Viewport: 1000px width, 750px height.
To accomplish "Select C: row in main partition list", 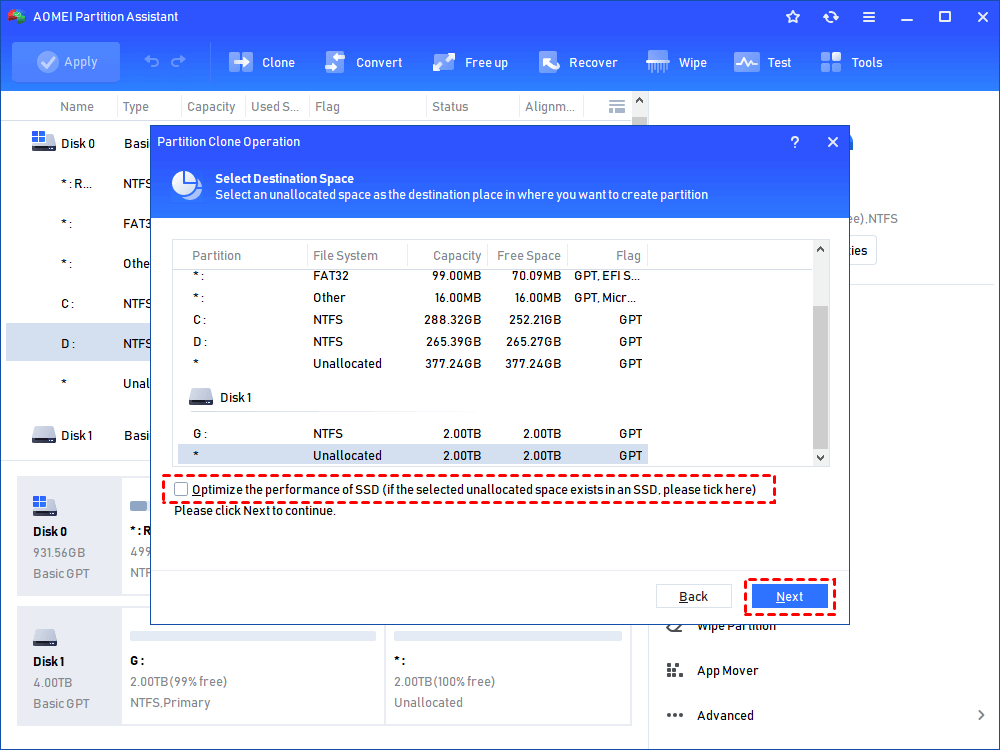I will tap(78, 304).
